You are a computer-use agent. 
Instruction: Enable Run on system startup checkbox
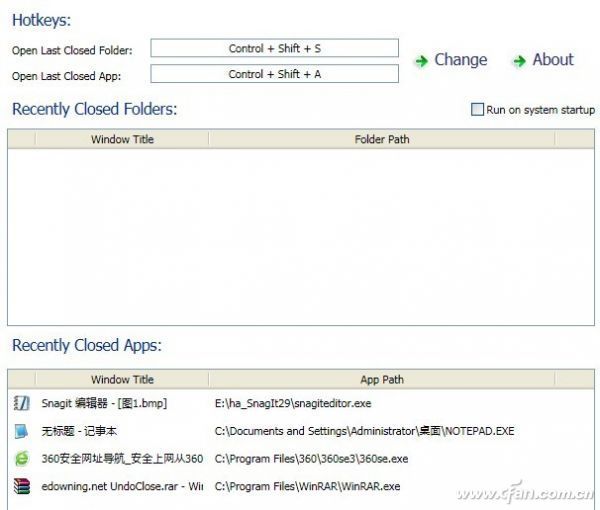pos(477,110)
